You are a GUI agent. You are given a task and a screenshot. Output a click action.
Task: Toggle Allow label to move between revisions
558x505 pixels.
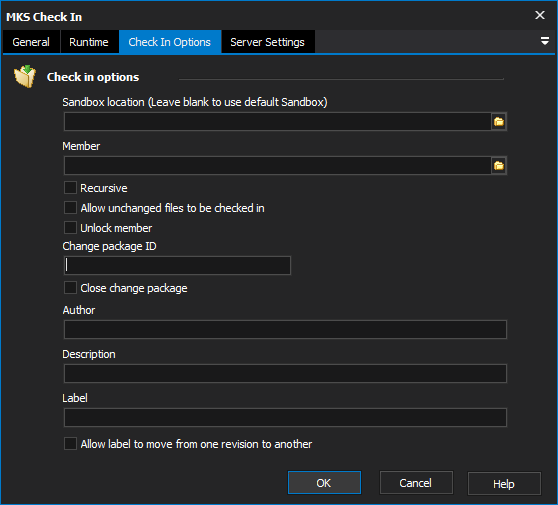[70, 444]
